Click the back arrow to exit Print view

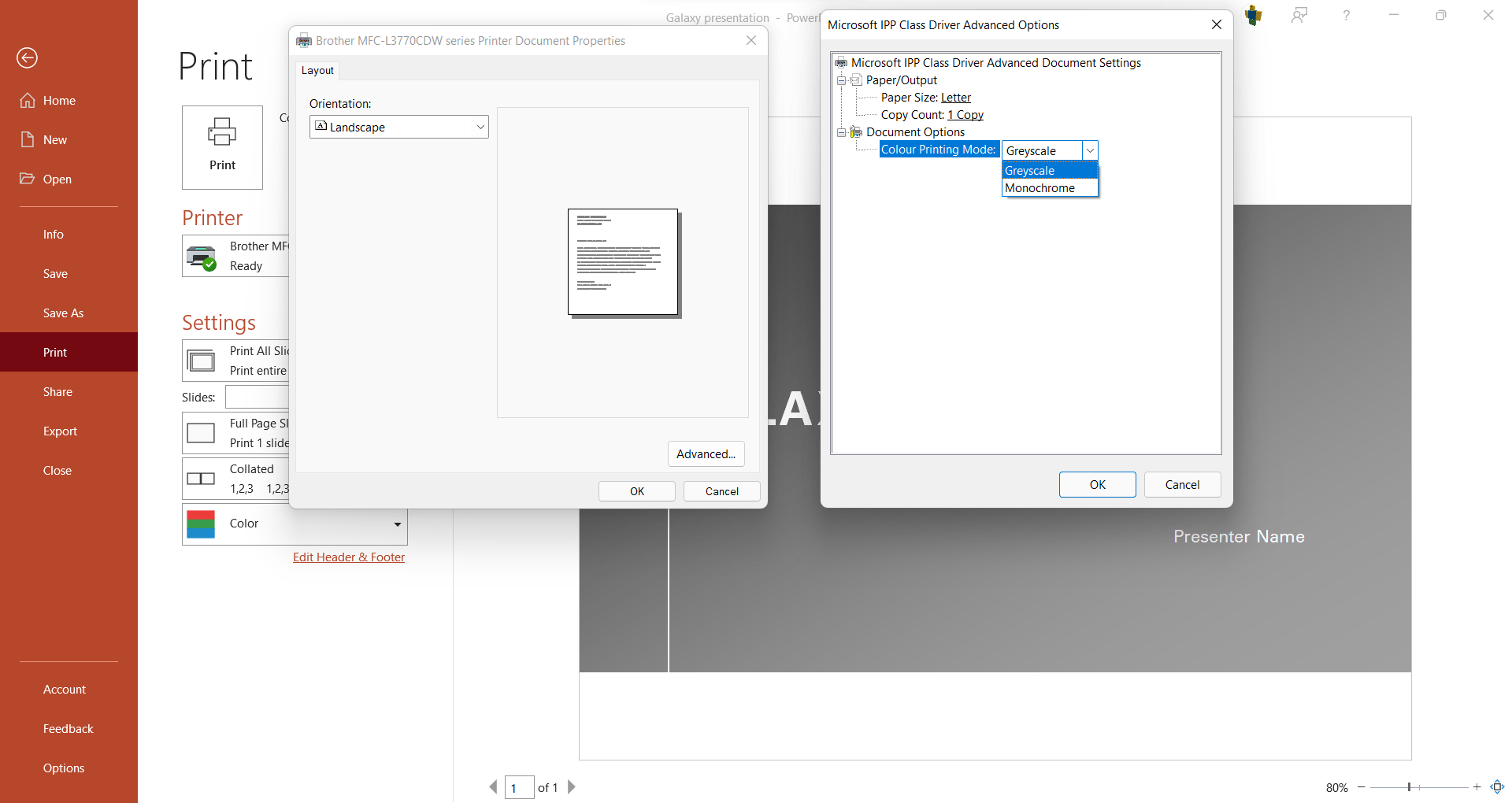(27, 57)
